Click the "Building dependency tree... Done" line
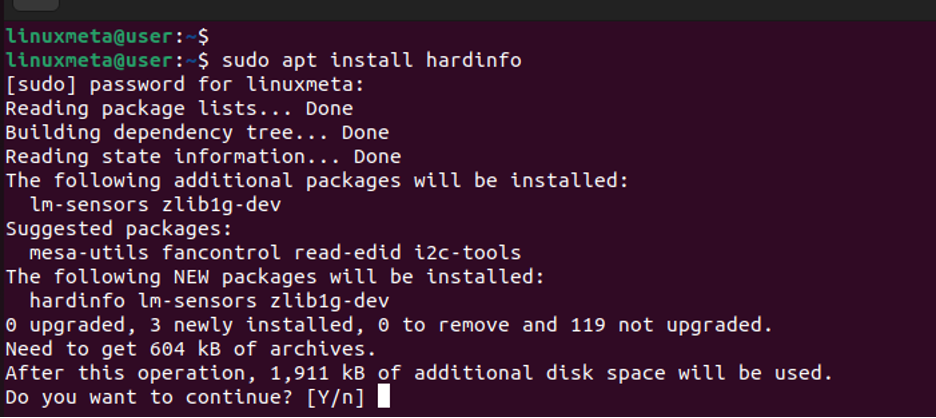The width and height of the screenshot is (936, 418). [197, 133]
